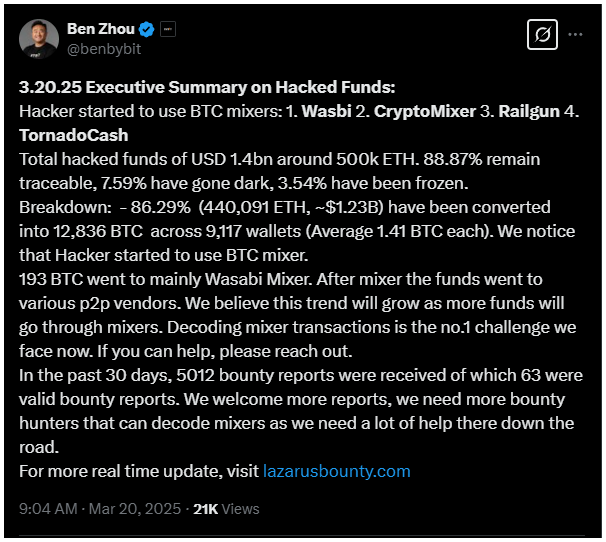The width and height of the screenshot is (606, 542).
Task: Click the blue verified checkmark badge
Action: [x=146, y=29]
